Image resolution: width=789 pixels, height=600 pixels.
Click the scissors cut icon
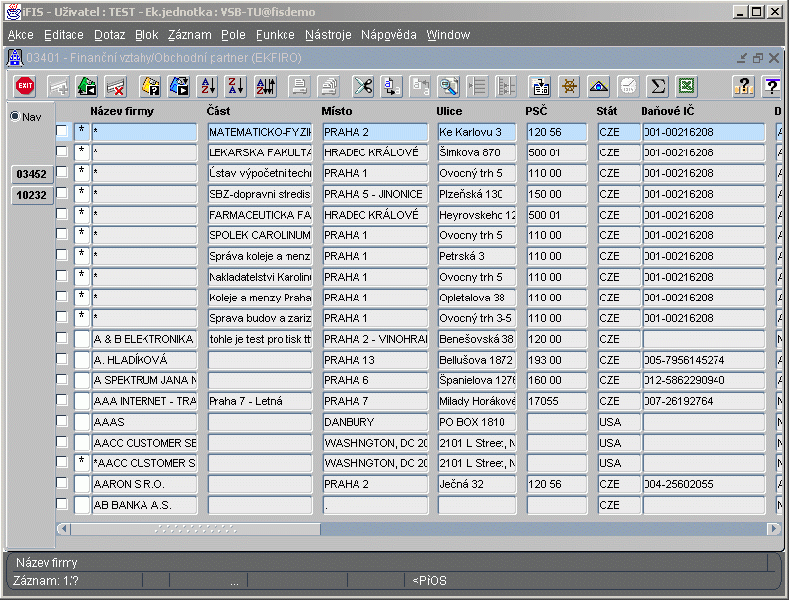point(363,86)
